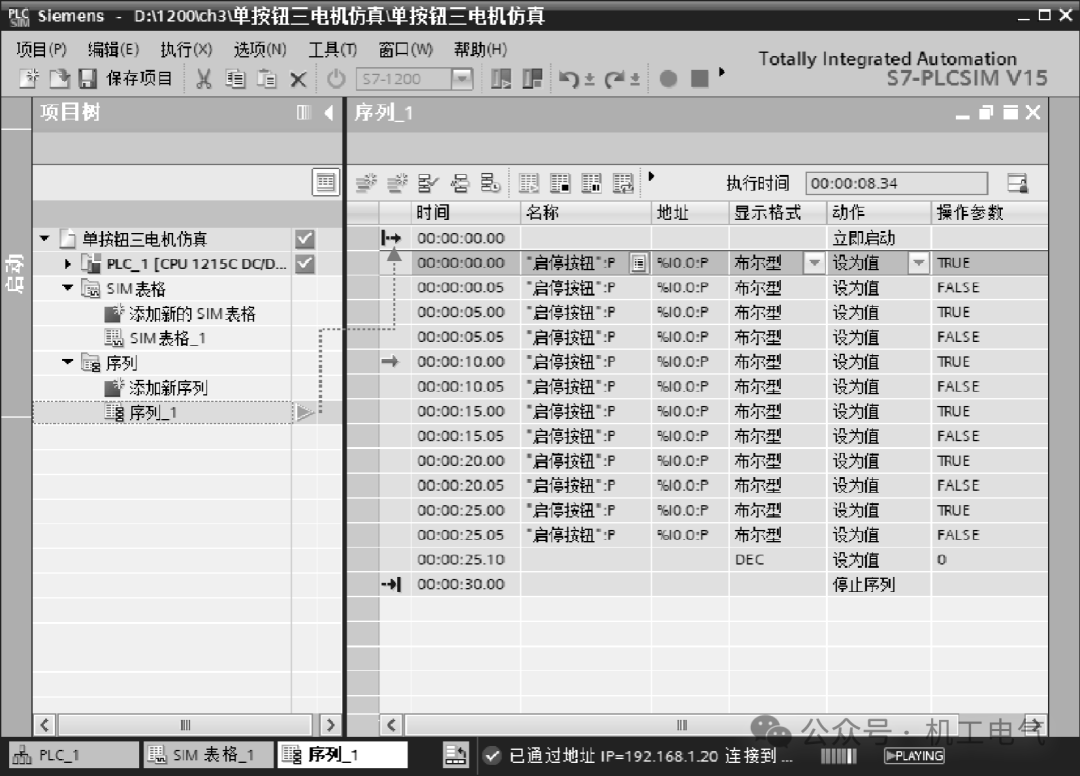Image resolution: width=1080 pixels, height=776 pixels.
Task: Open the 工具(T) menu
Action: coord(332,50)
